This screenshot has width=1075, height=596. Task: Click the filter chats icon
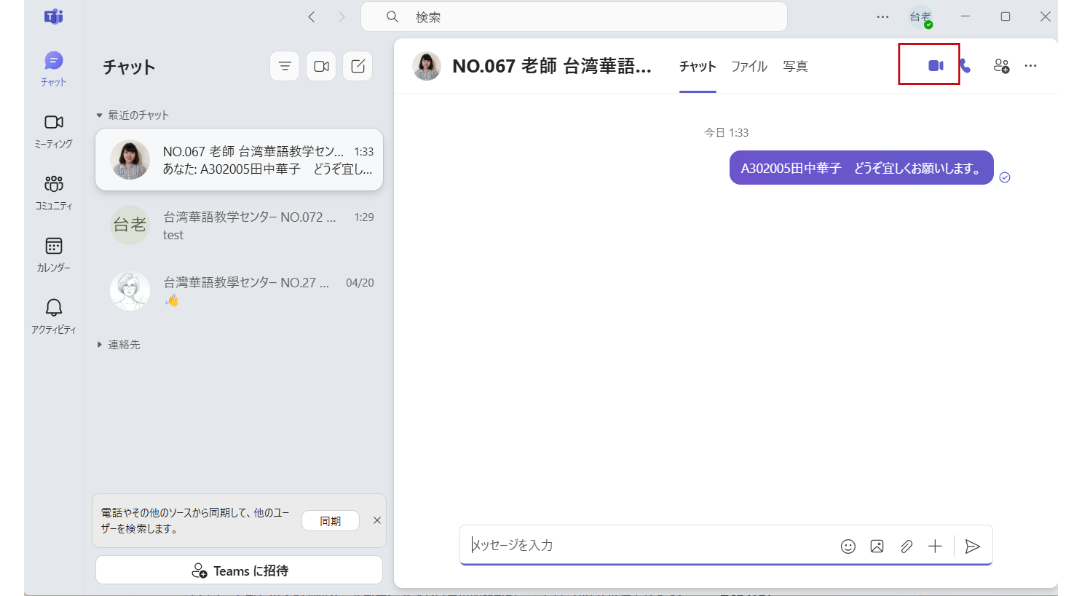click(x=285, y=66)
